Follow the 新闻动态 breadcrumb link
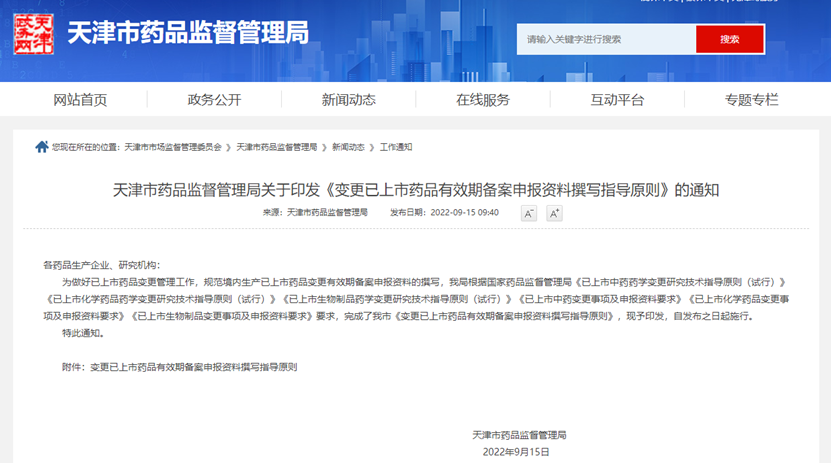 click(349, 147)
